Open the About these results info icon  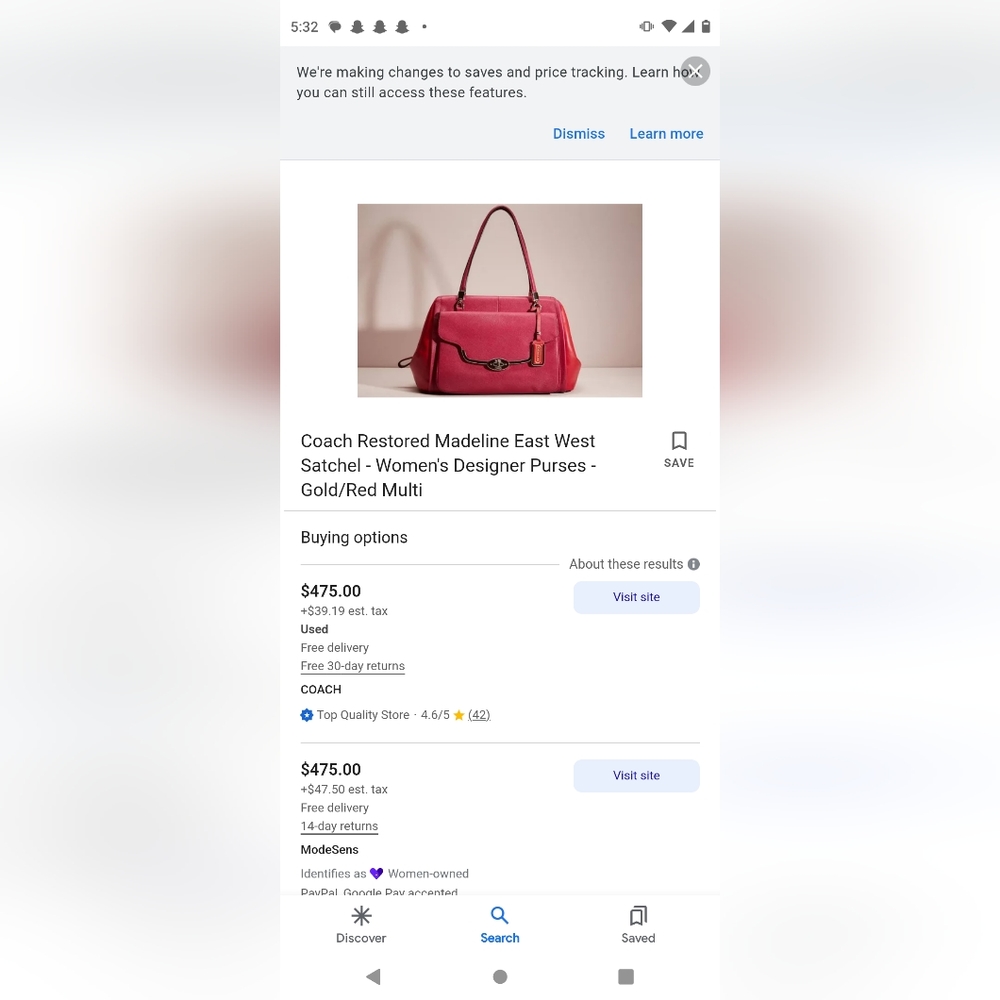click(694, 564)
